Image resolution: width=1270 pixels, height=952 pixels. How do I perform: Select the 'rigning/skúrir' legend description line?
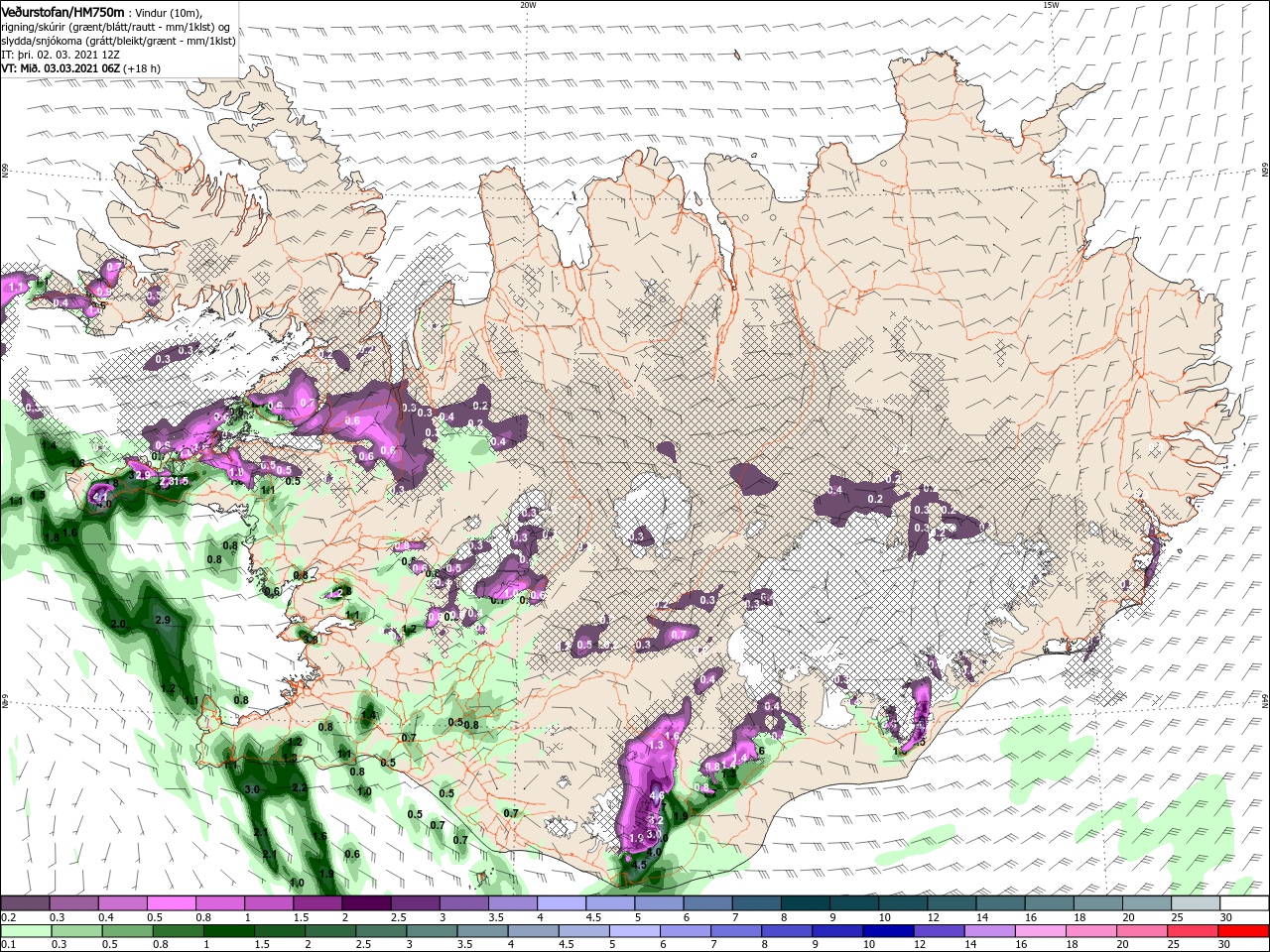[115, 27]
